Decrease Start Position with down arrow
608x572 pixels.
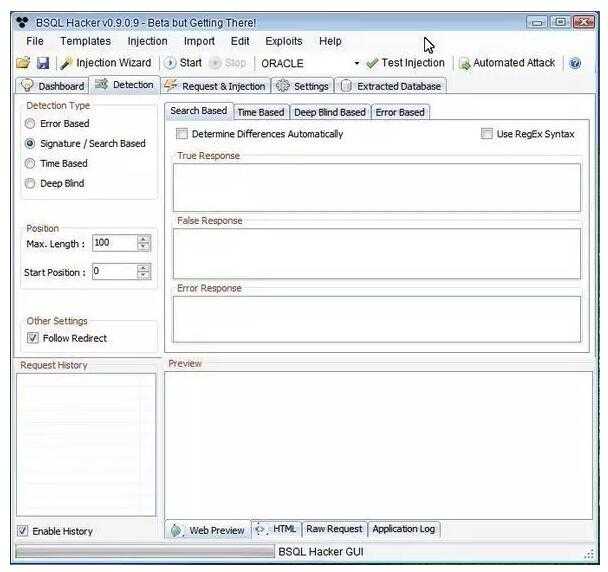(x=144, y=276)
